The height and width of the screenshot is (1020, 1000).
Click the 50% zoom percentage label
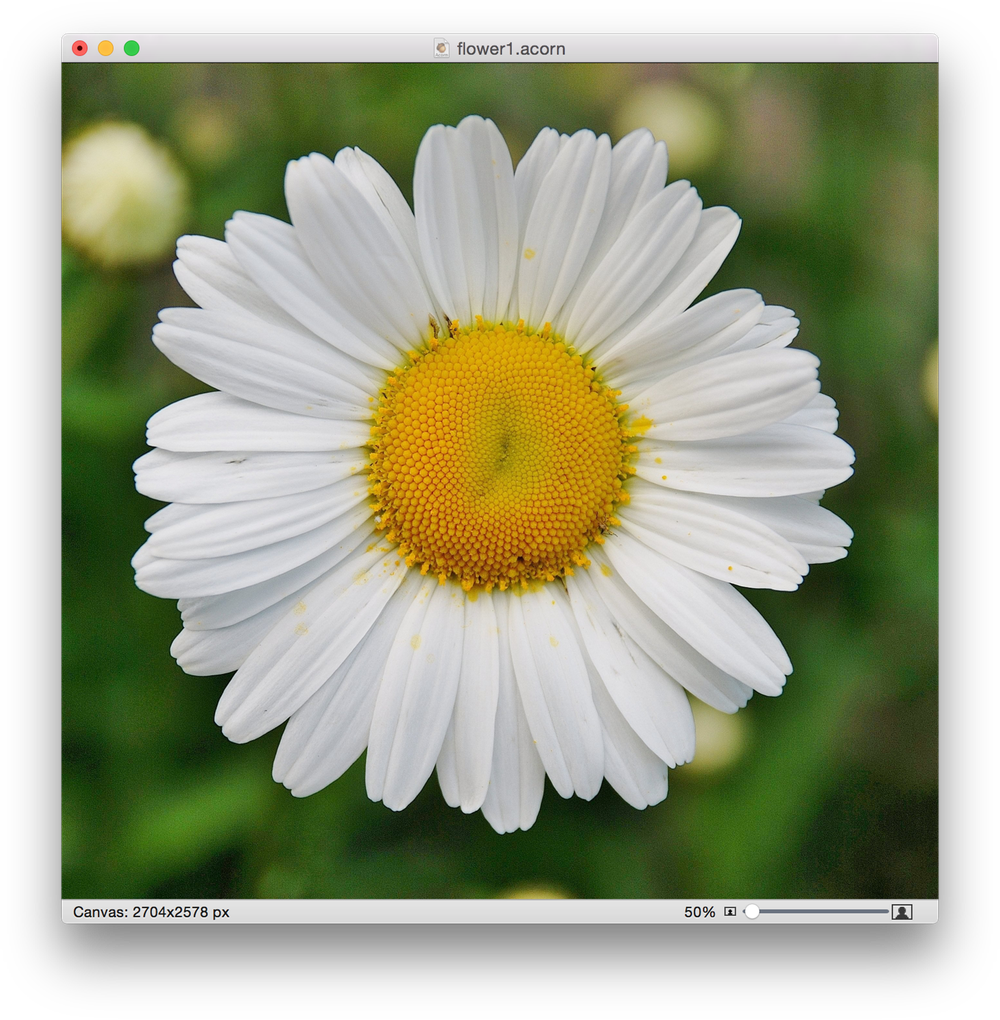tap(699, 912)
